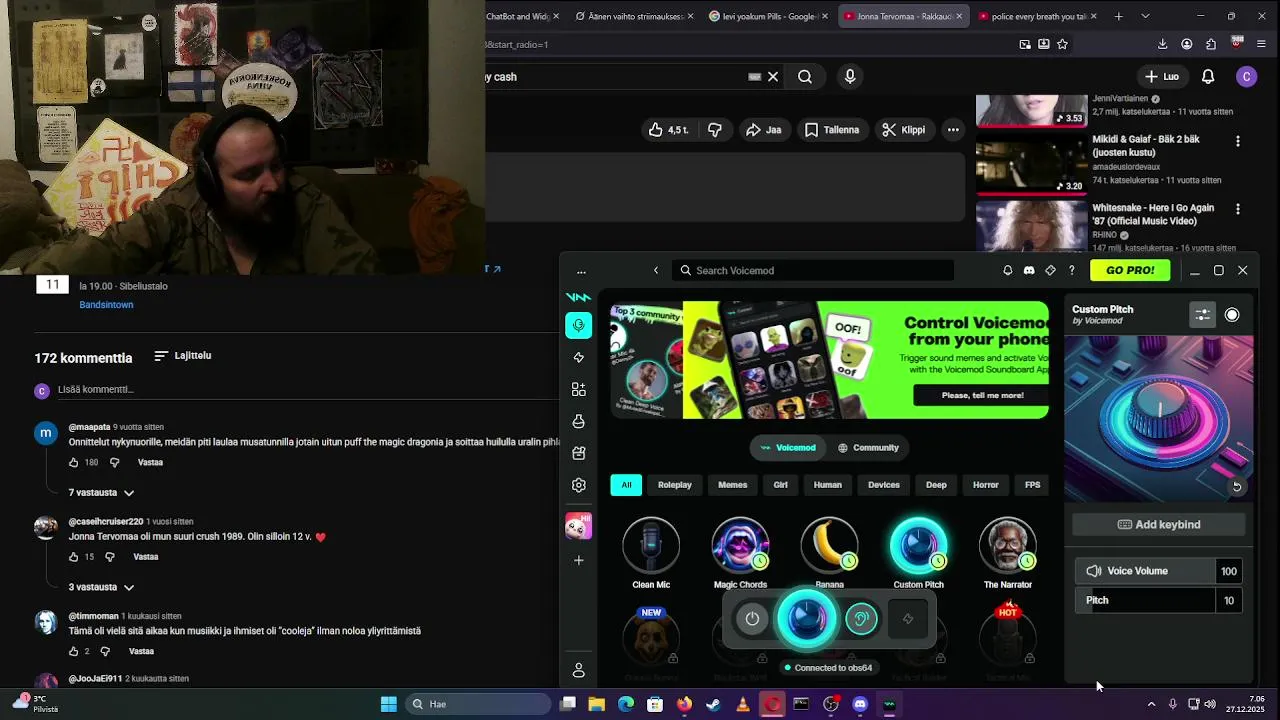Screen dimensions: 1280x720
Task: Filter voices by Horror
Action: point(985,485)
